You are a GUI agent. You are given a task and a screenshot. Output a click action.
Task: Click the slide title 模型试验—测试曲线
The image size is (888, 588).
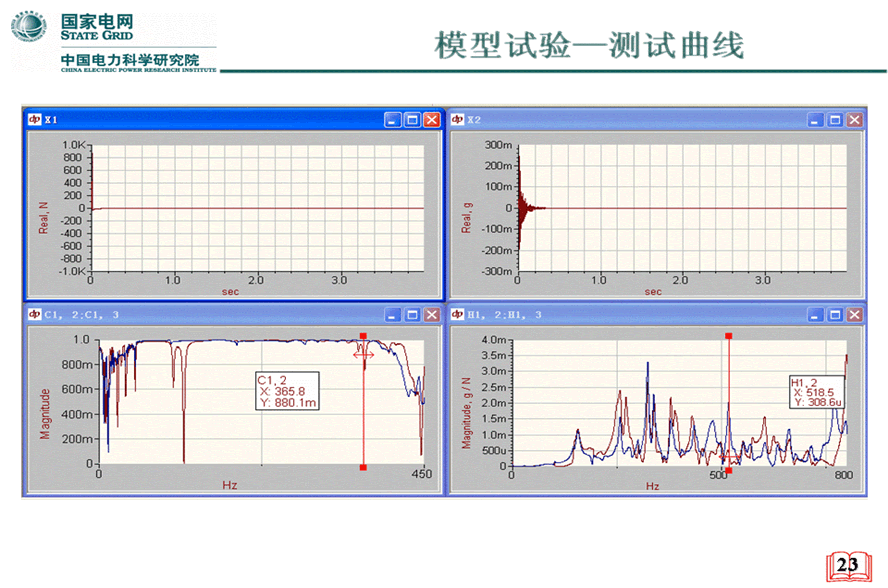(x=590, y=46)
